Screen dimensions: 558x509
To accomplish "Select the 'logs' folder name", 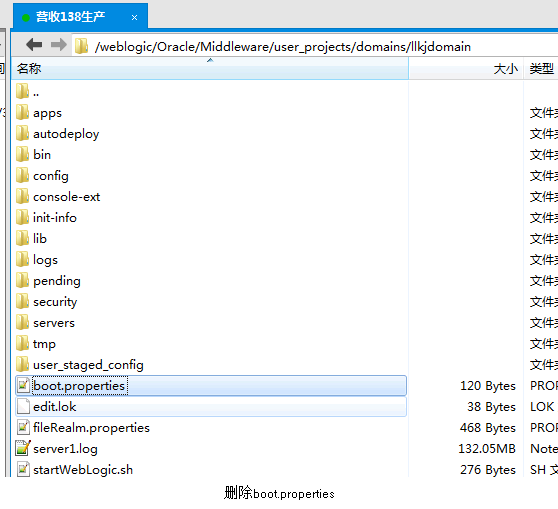I will click(45, 260).
